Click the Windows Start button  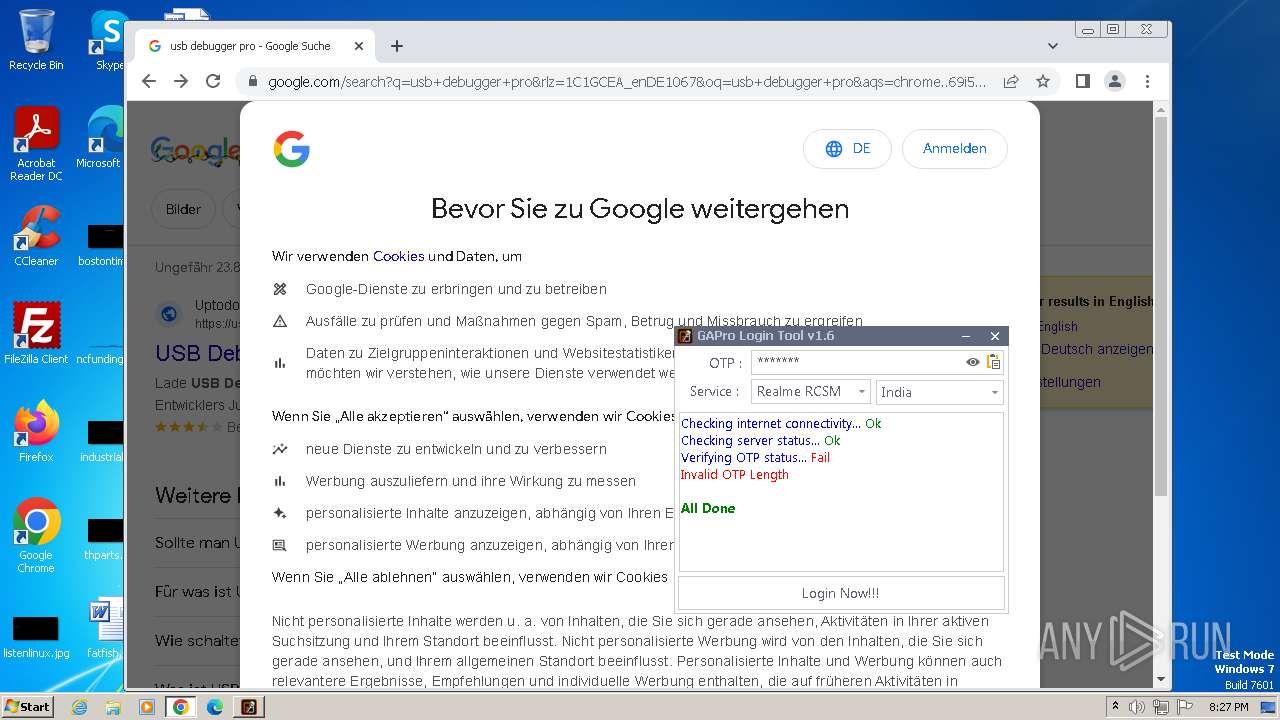coord(28,706)
